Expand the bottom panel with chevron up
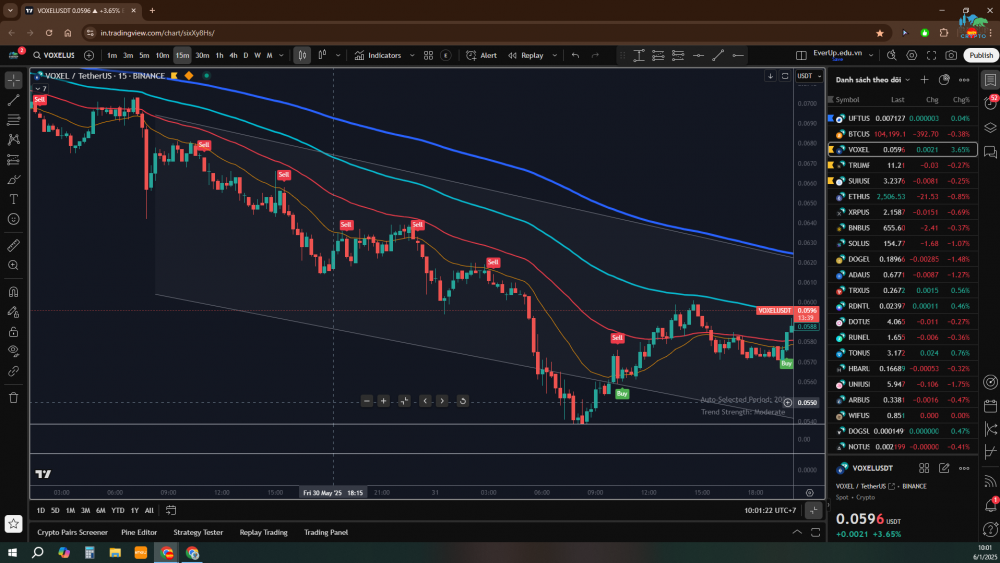 797,532
